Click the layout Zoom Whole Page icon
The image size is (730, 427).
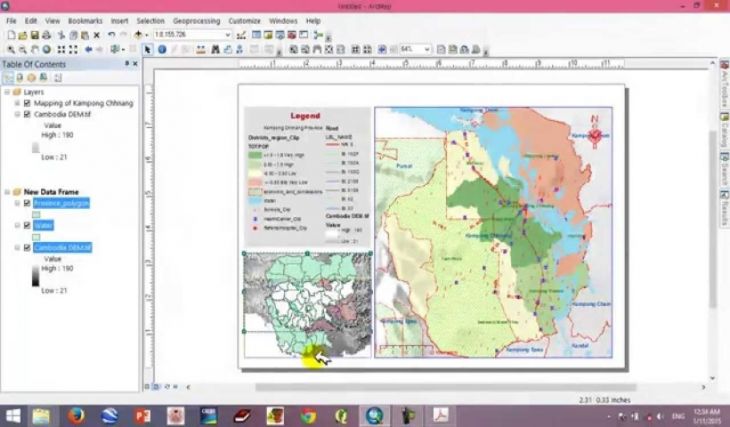pos(329,49)
